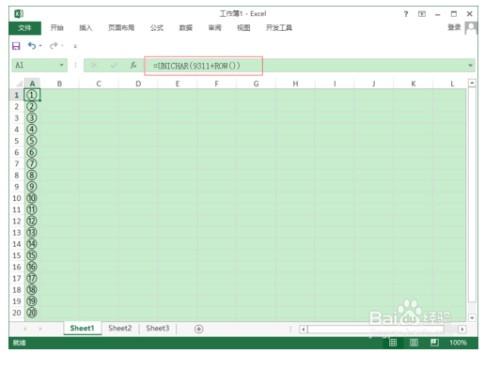This screenshot has width=500, height=369.
Task: Click the Insert Function fx icon
Action: [133, 65]
